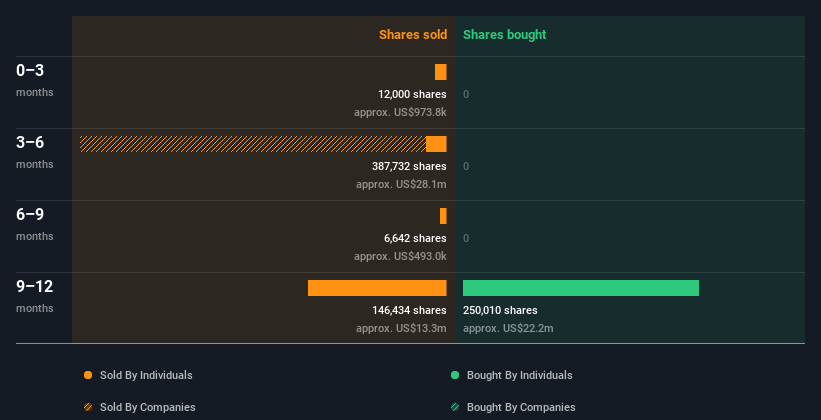Click the green bought bar for 9–12 months
Screen dimensions: 821x420
pos(581,288)
